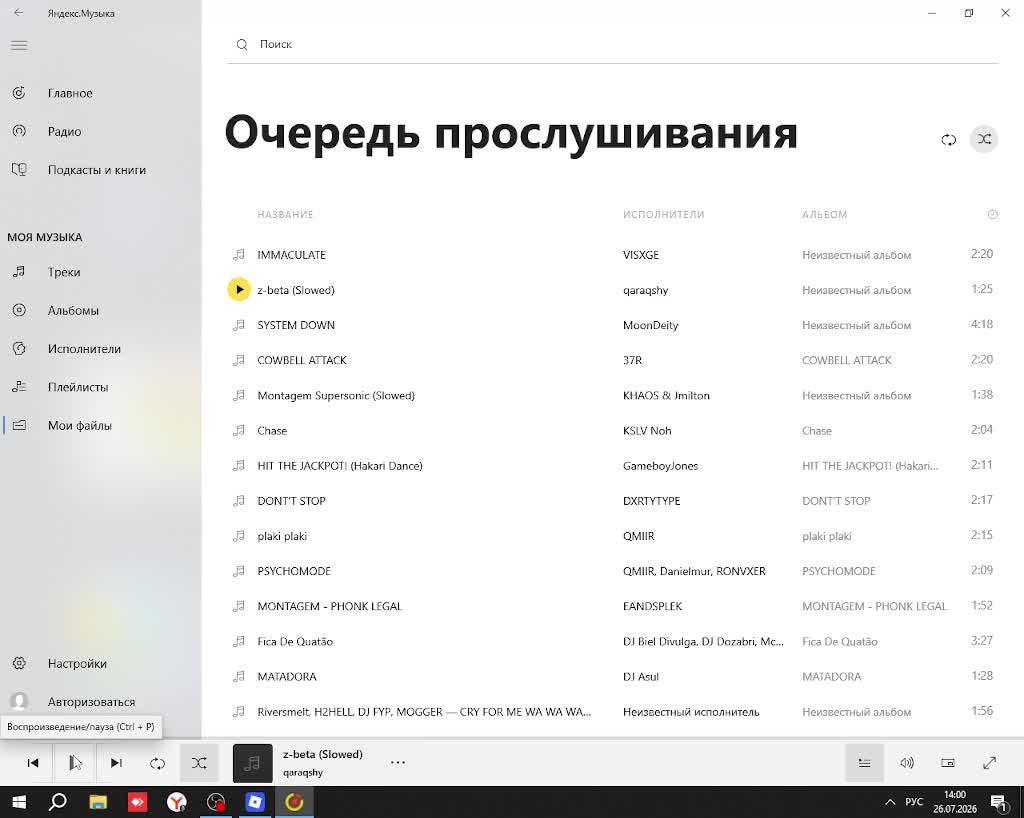Sort by НАЗВАНИЕ column header
The height and width of the screenshot is (818, 1024).
[x=285, y=214]
